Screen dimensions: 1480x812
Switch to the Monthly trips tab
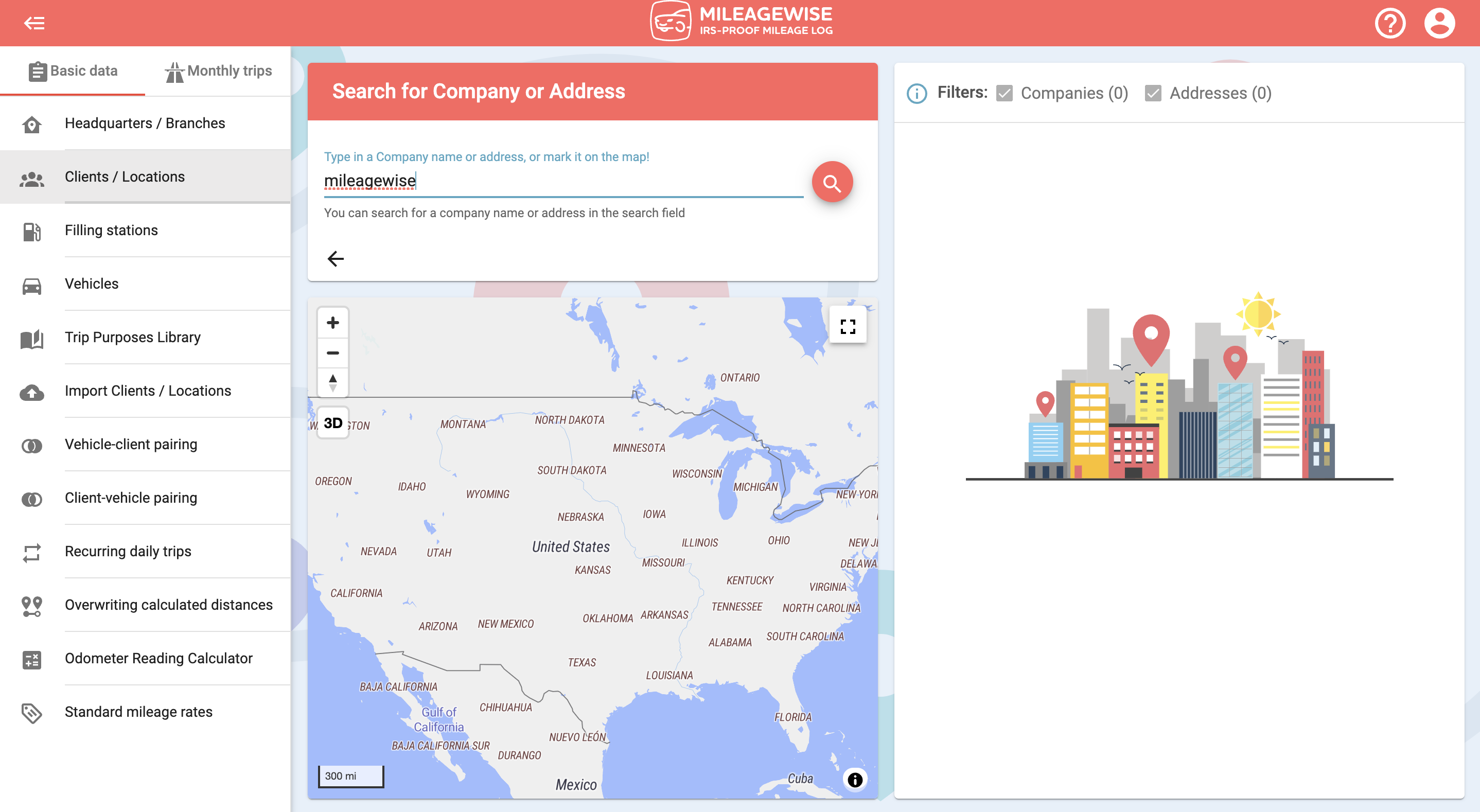click(218, 70)
